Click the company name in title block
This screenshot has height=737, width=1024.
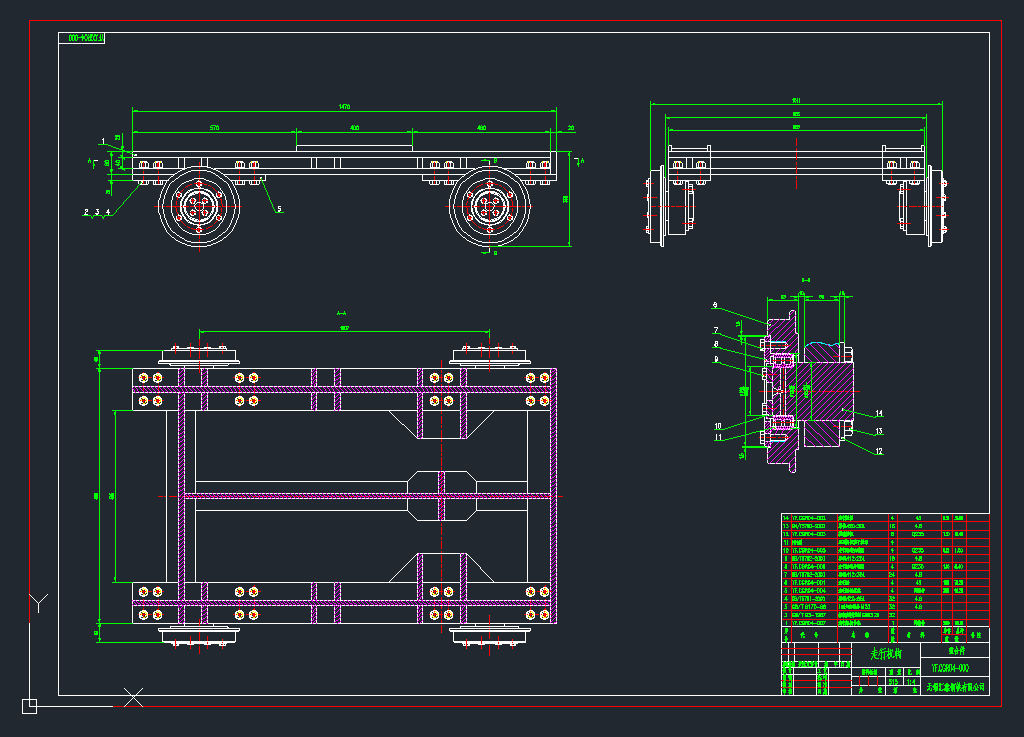[954, 688]
